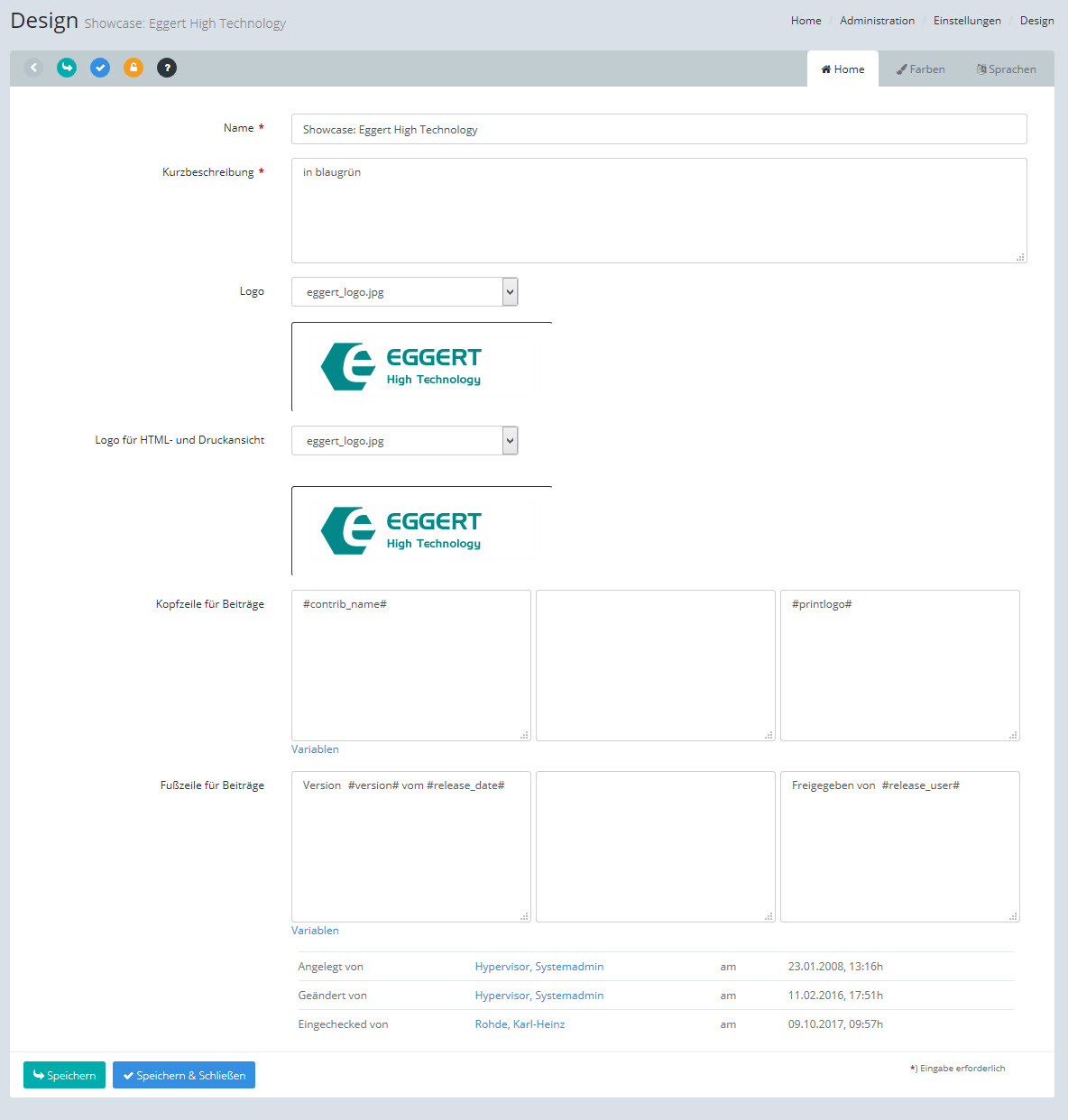Click the gray back arrow icon
The width and height of the screenshot is (1068, 1120).
pyautogui.click(x=33, y=68)
